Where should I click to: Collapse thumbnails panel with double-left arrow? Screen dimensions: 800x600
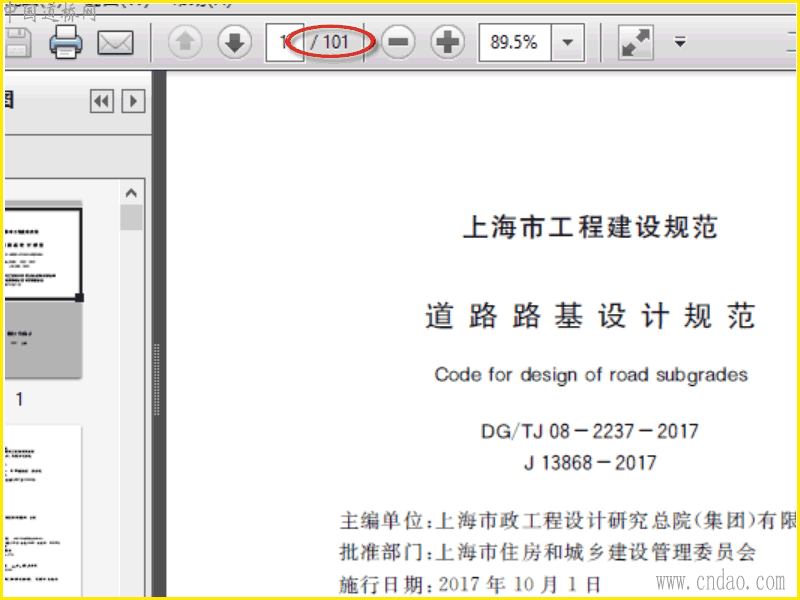coord(102,101)
